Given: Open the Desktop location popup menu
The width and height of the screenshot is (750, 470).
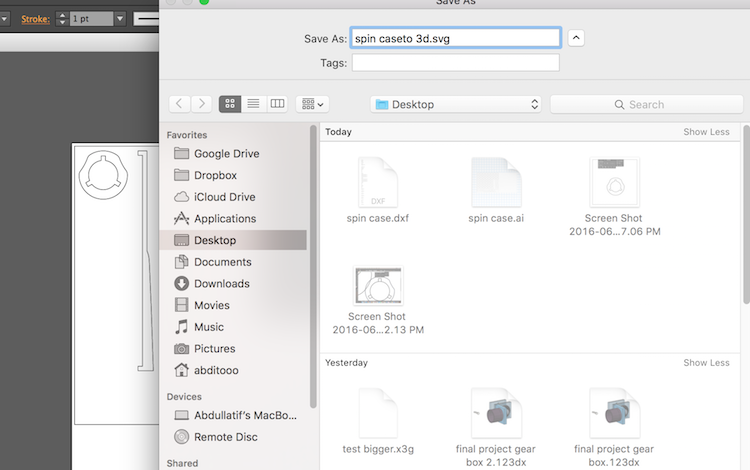Looking at the screenshot, I should pyautogui.click(x=456, y=104).
